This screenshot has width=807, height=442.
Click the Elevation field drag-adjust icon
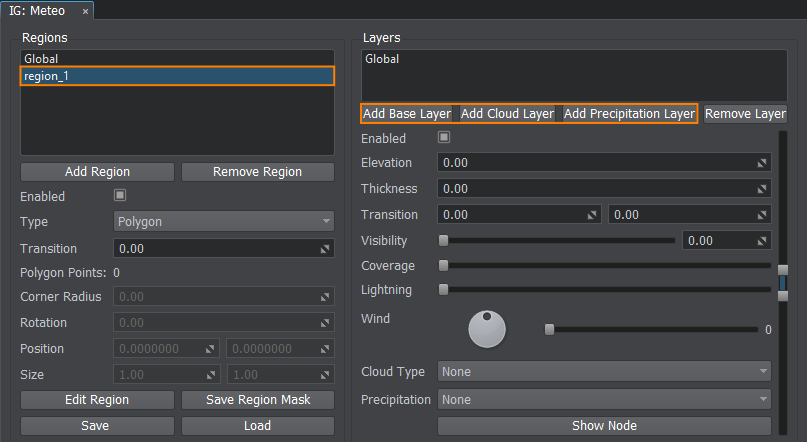(x=762, y=162)
